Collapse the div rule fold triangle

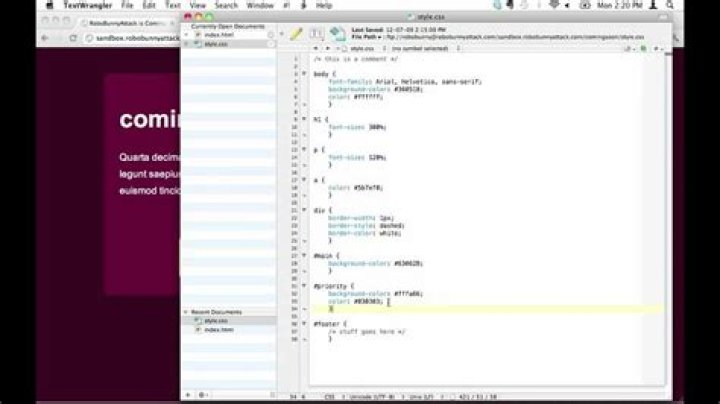click(x=304, y=210)
